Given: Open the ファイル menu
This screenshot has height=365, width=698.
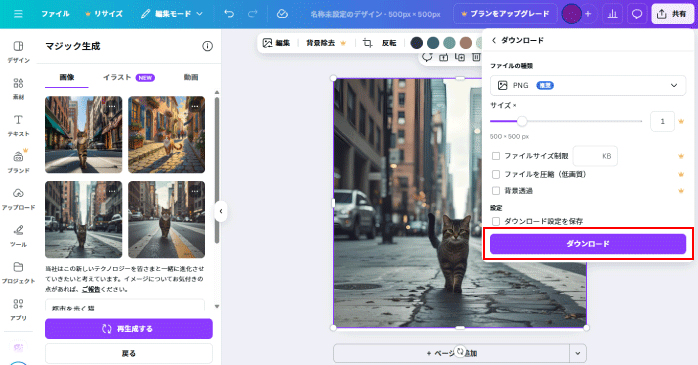Looking at the screenshot, I should tap(55, 14).
